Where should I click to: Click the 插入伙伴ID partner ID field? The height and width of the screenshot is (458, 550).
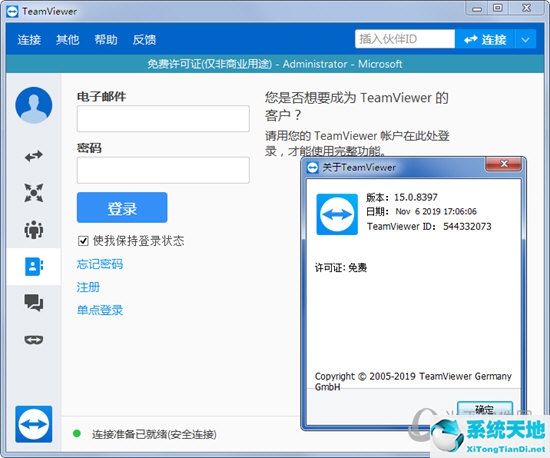click(x=405, y=39)
